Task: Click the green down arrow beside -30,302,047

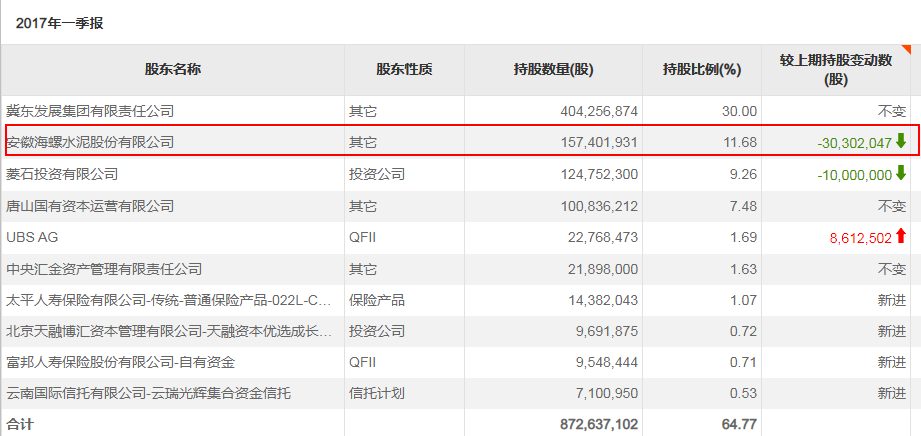Action: [x=901, y=141]
